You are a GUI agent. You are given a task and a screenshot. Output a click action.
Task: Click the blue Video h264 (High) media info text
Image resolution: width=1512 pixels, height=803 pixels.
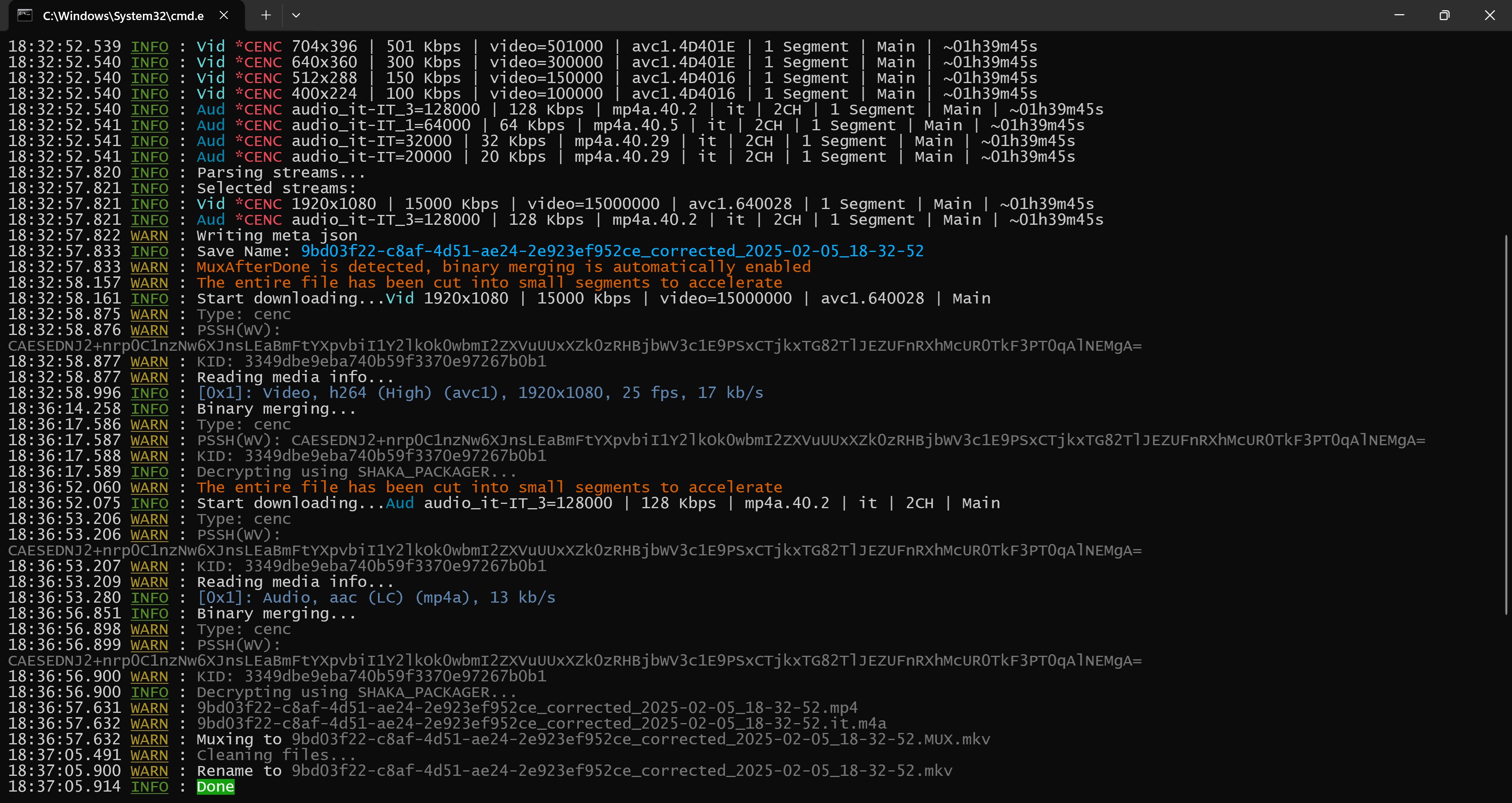coord(480,393)
